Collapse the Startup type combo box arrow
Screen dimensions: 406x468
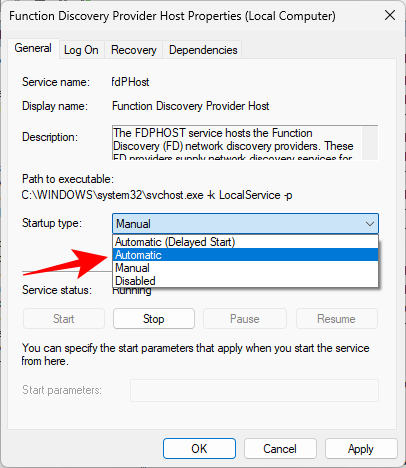click(370, 224)
